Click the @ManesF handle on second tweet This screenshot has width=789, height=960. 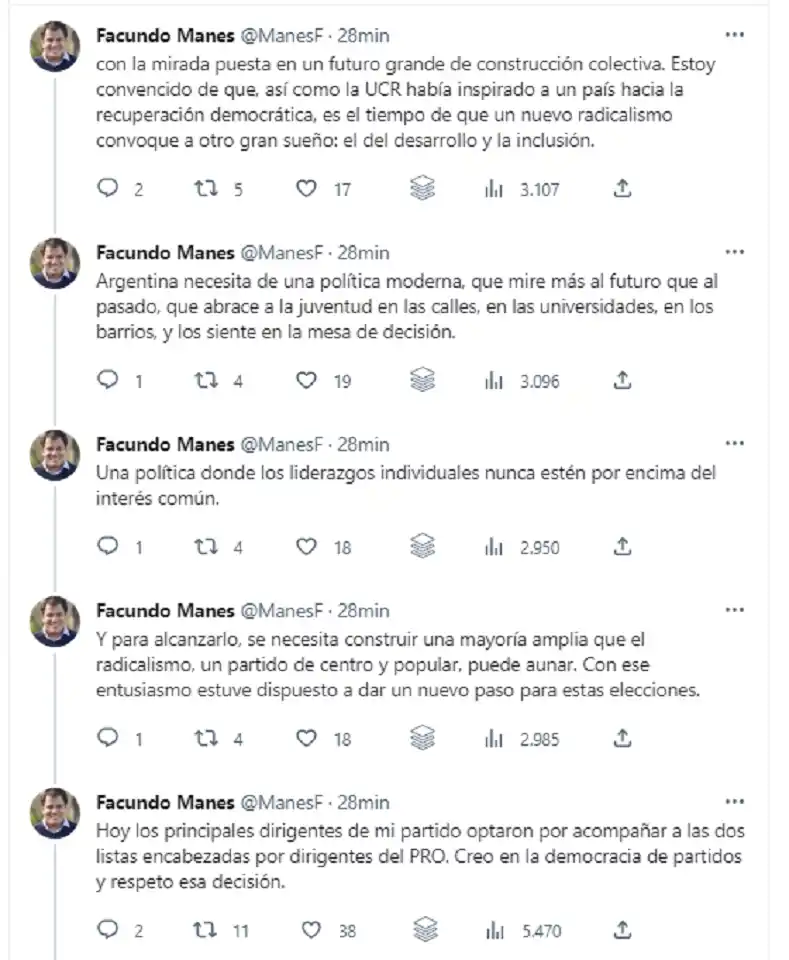(276, 252)
